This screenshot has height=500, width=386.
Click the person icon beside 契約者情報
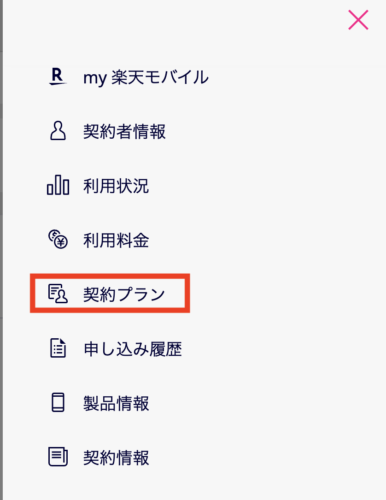point(58,131)
